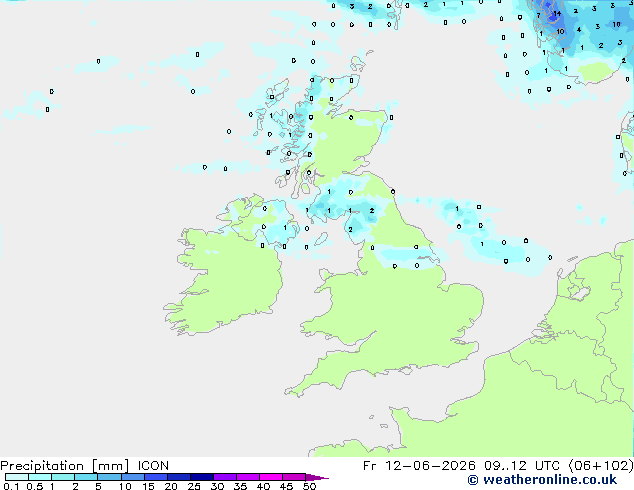Select the 5–10 mm legend color swatch
634x490 pixels.
pos(110,477)
